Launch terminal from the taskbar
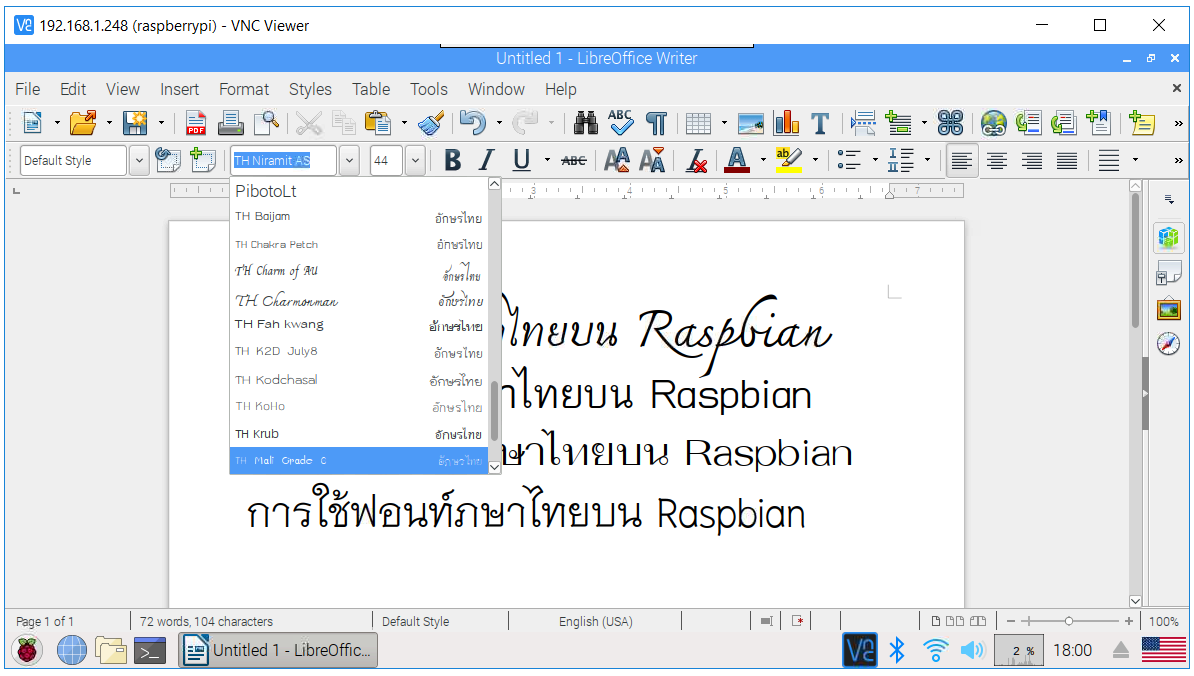The width and height of the screenshot is (1194, 676). coord(150,650)
